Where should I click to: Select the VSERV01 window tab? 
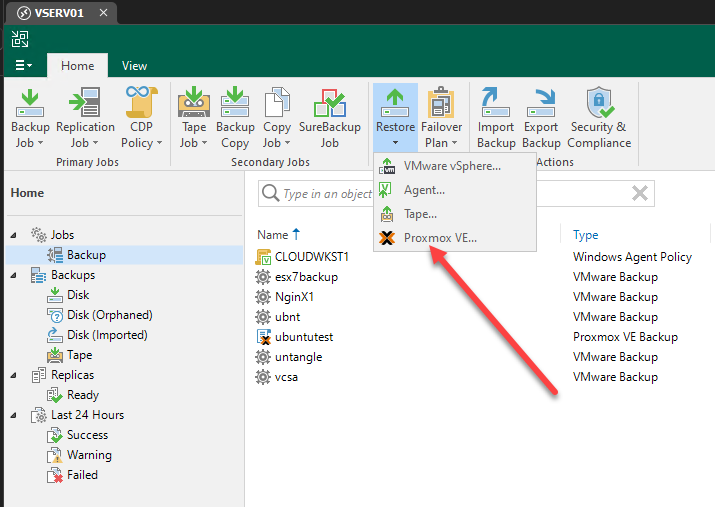(x=59, y=13)
